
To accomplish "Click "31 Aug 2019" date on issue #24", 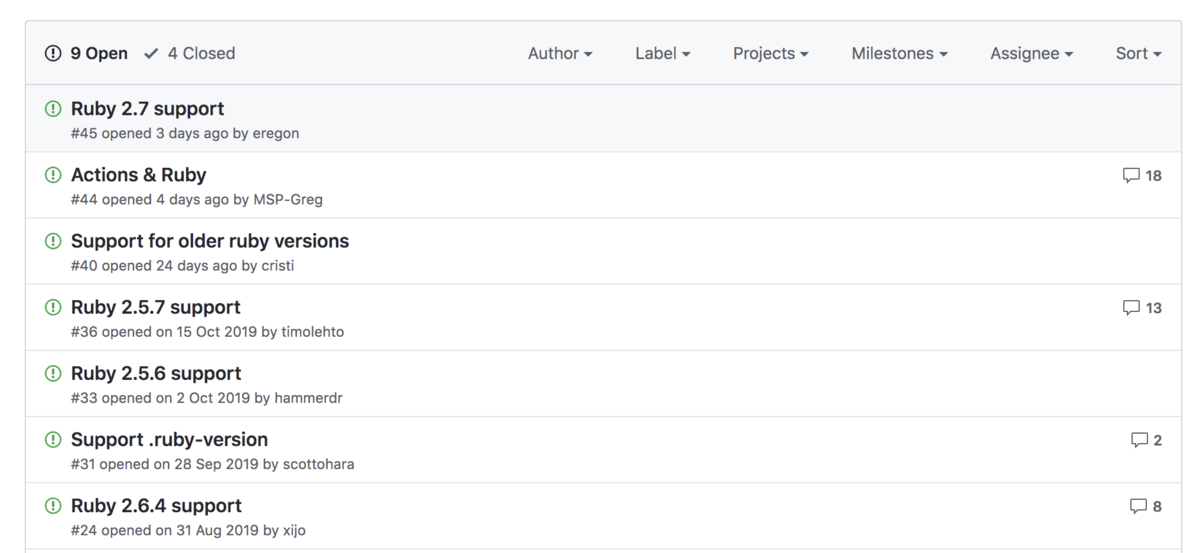I will (x=217, y=530).
